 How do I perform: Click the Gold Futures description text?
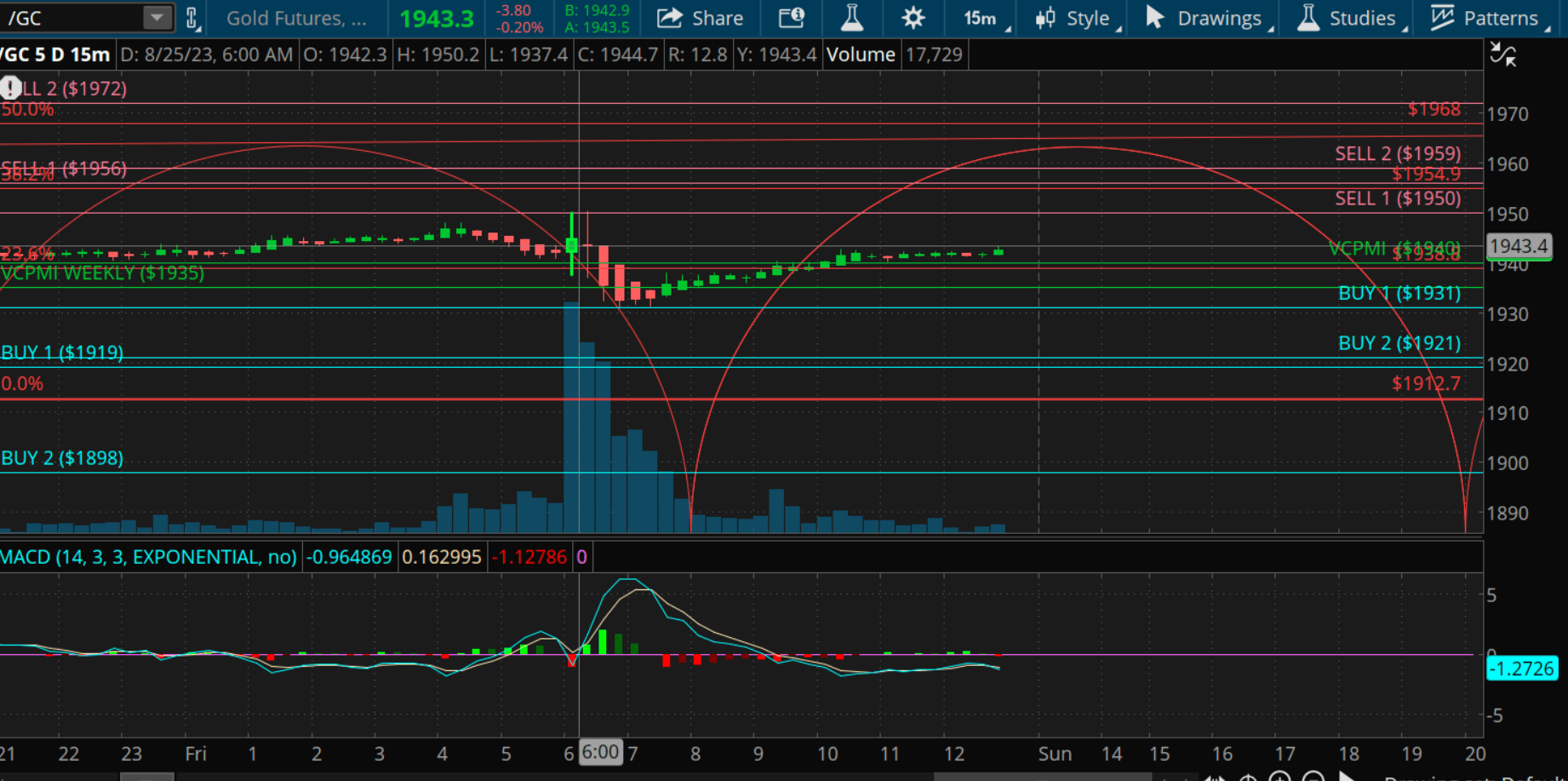[x=296, y=18]
